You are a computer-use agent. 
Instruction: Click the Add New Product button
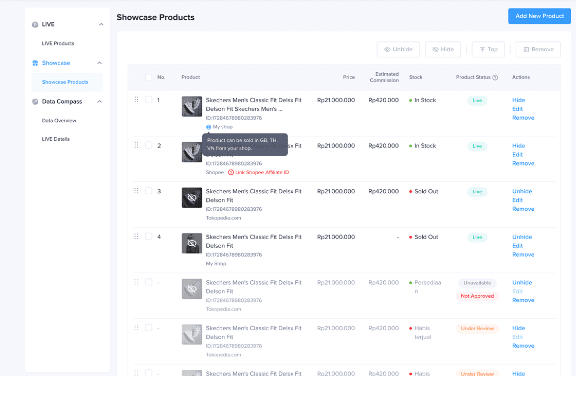click(540, 16)
